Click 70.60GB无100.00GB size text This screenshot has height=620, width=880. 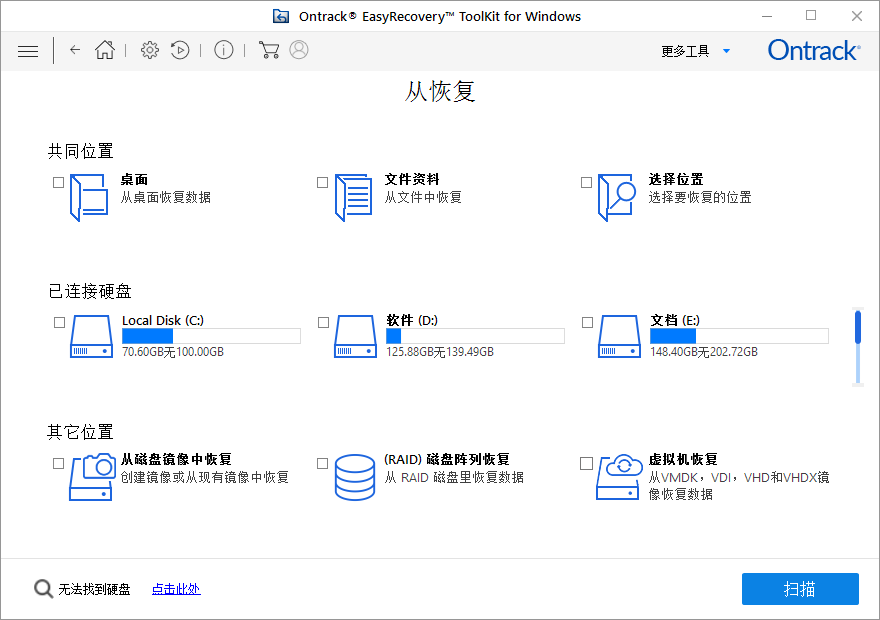[x=173, y=352]
